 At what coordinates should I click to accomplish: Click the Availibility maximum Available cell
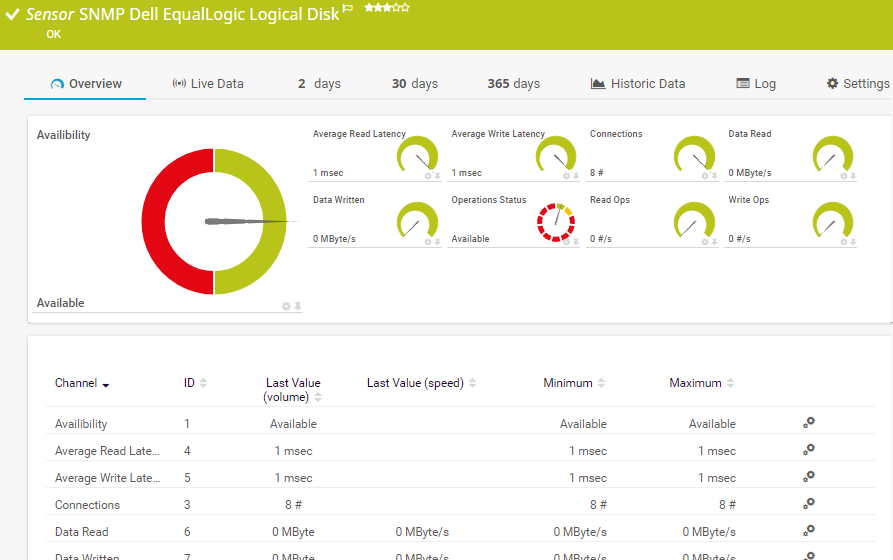pyautogui.click(x=712, y=424)
